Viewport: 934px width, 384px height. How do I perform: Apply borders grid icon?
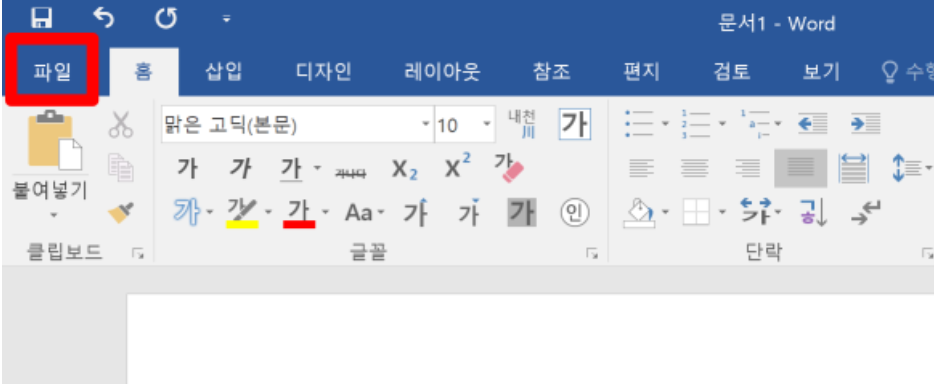(697, 213)
